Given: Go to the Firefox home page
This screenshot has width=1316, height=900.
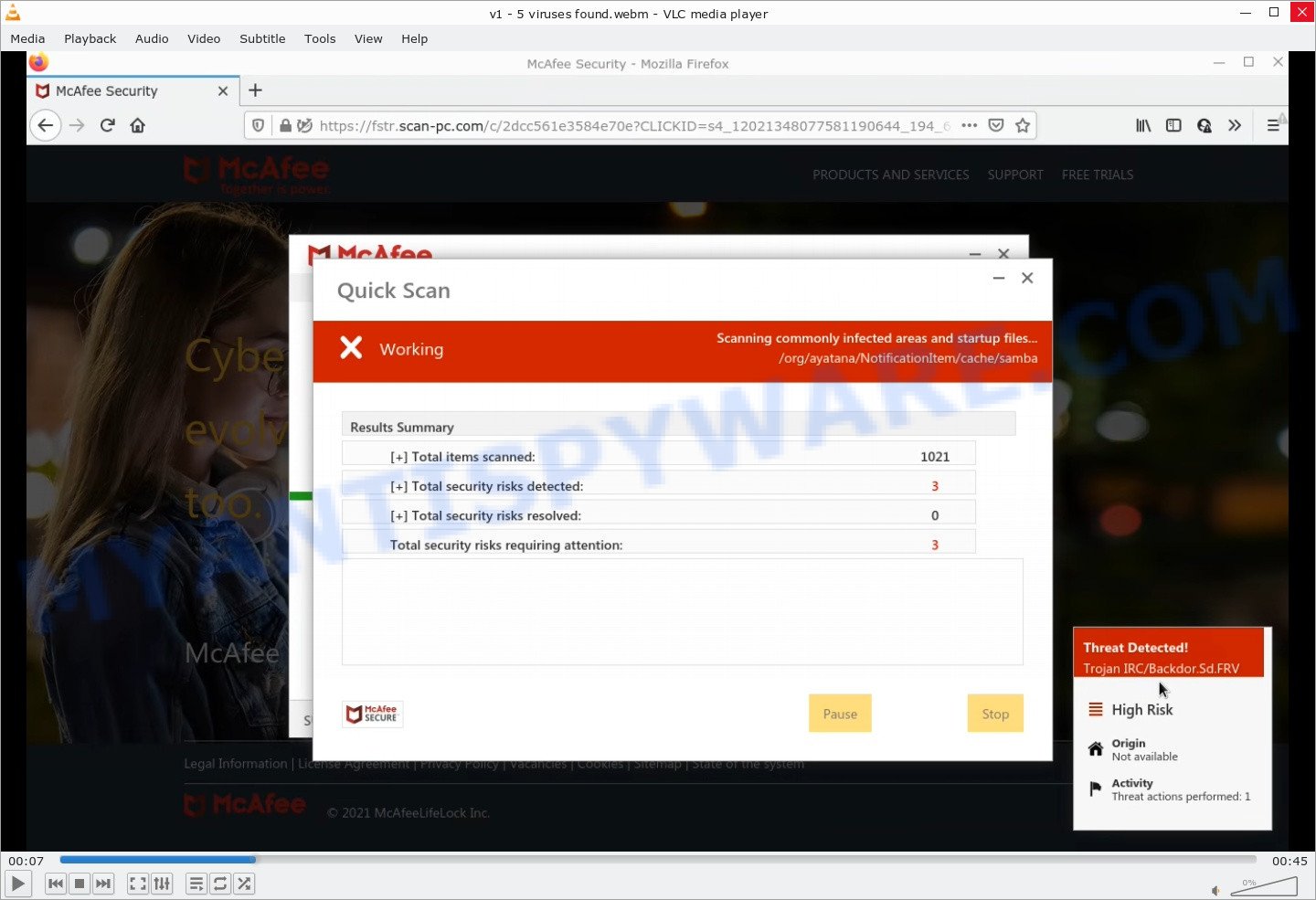Looking at the screenshot, I should [137, 125].
